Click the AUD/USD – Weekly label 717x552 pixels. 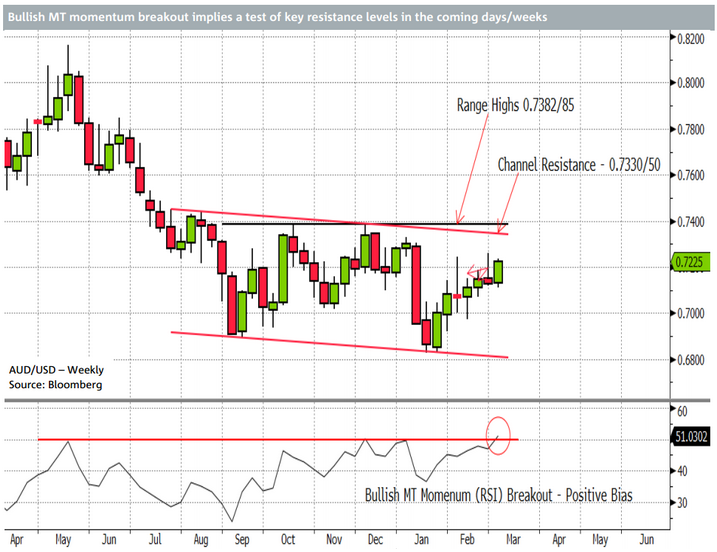click(55, 367)
